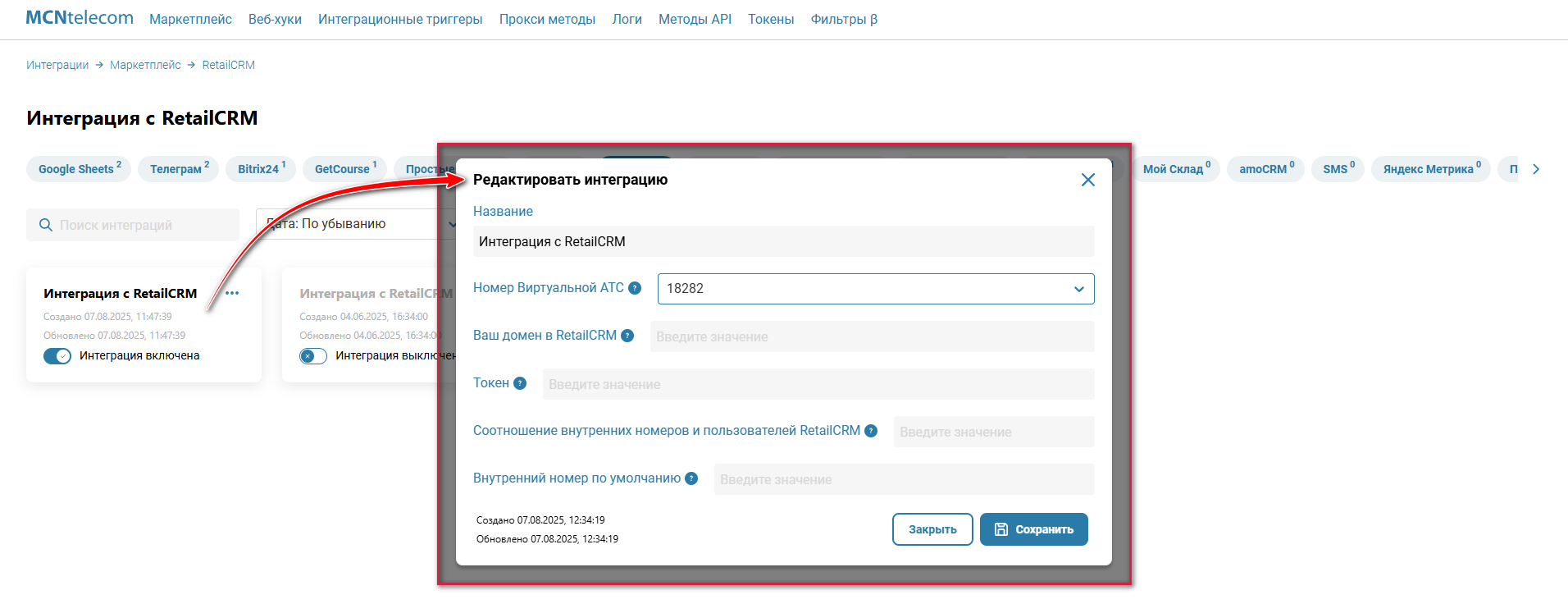Screen dimensions: 1568x604
Task: Select the amoCRM category chip
Action: pyautogui.click(x=1265, y=169)
